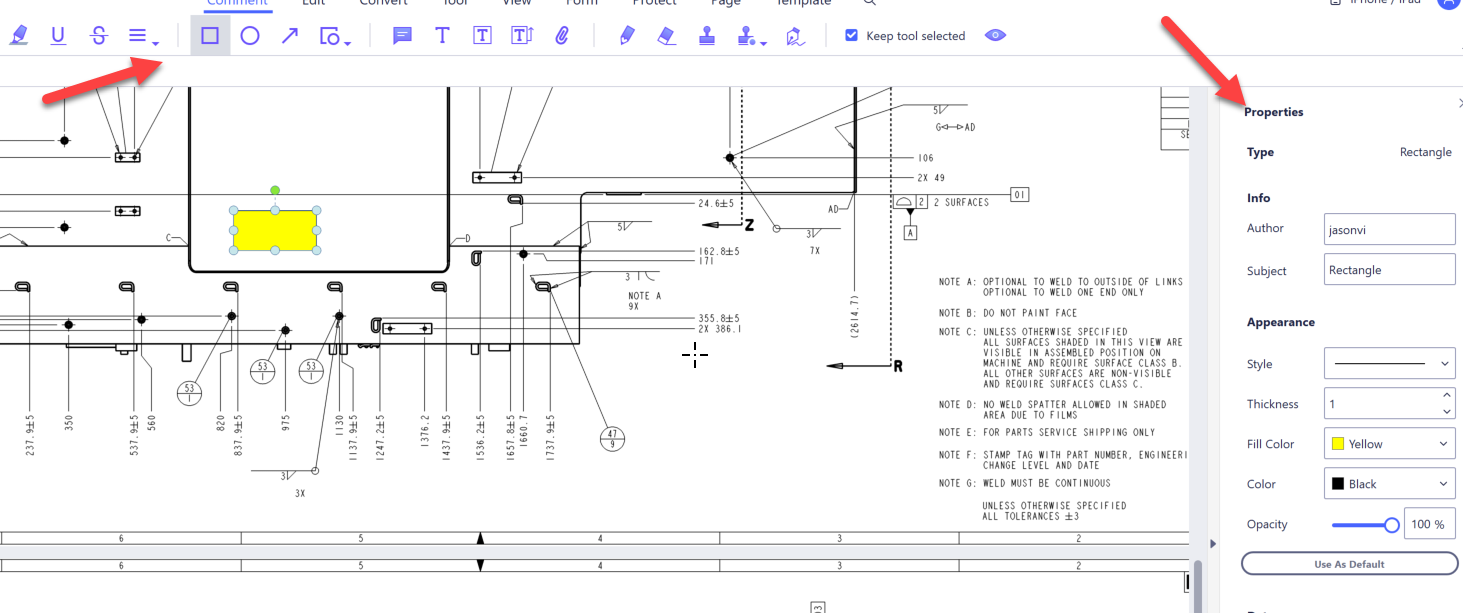Viewport: 1463px width, 613px height.
Task: Open the Fill Color dropdown
Action: click(x=1389, y=444)
